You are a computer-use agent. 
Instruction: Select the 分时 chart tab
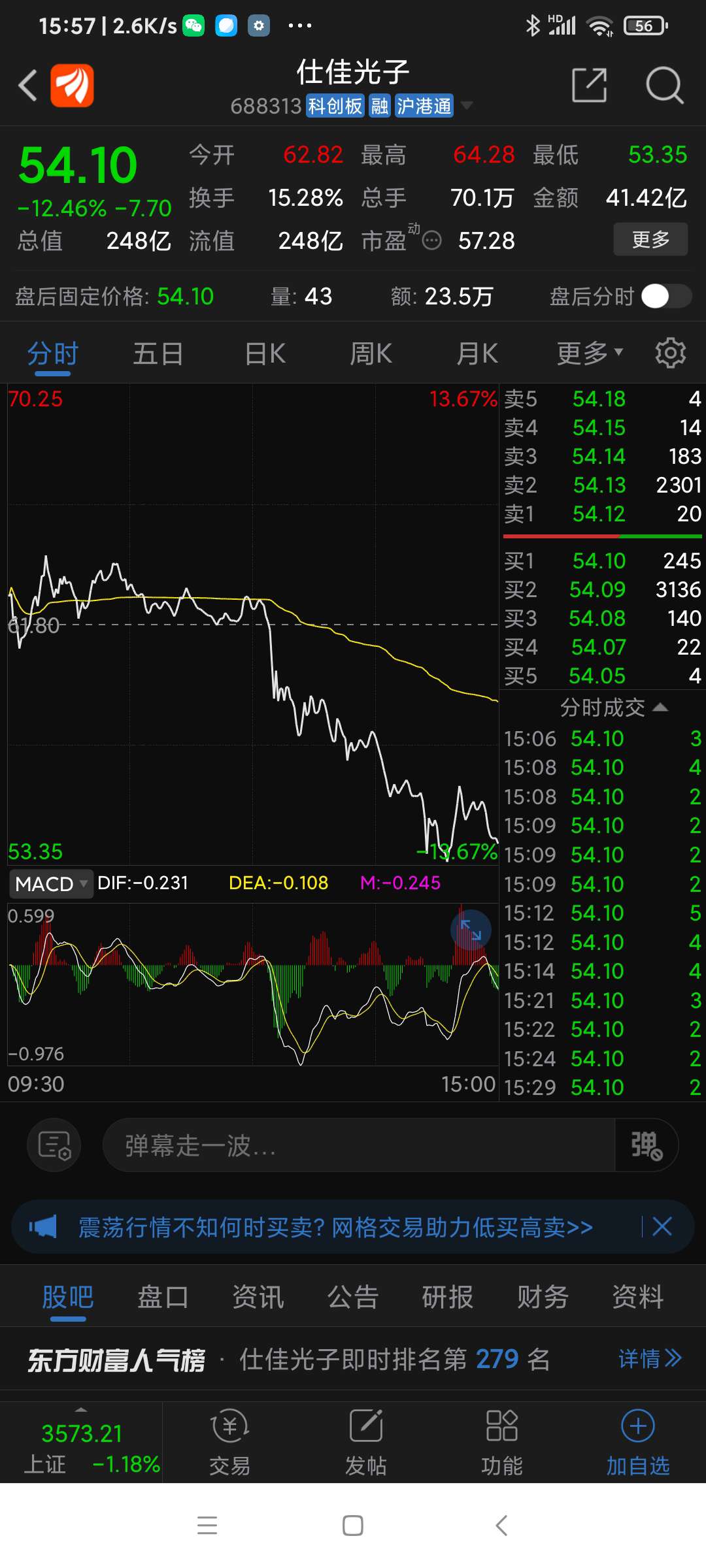53,353
